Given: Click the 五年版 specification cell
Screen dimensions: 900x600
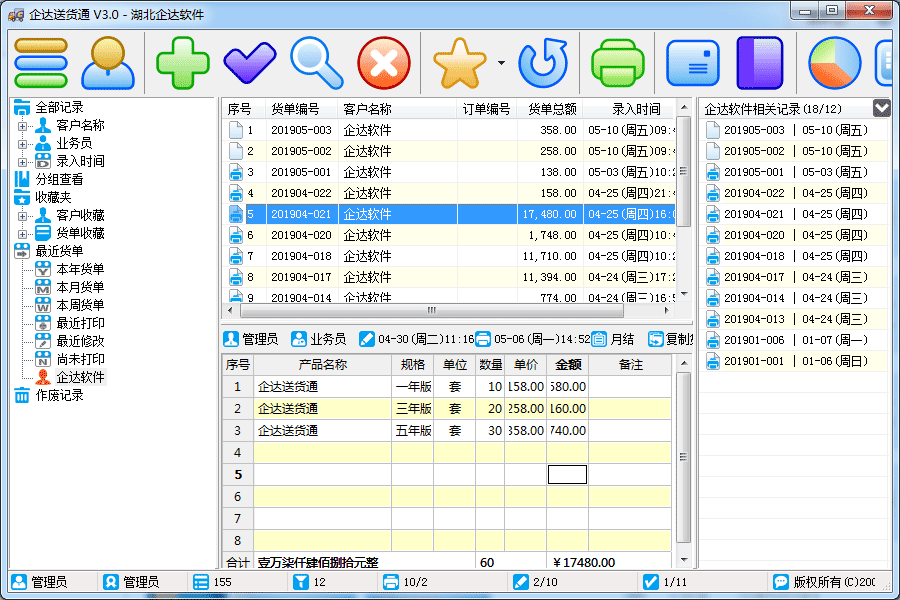Looking at the screenshot, I should (413, 431).
